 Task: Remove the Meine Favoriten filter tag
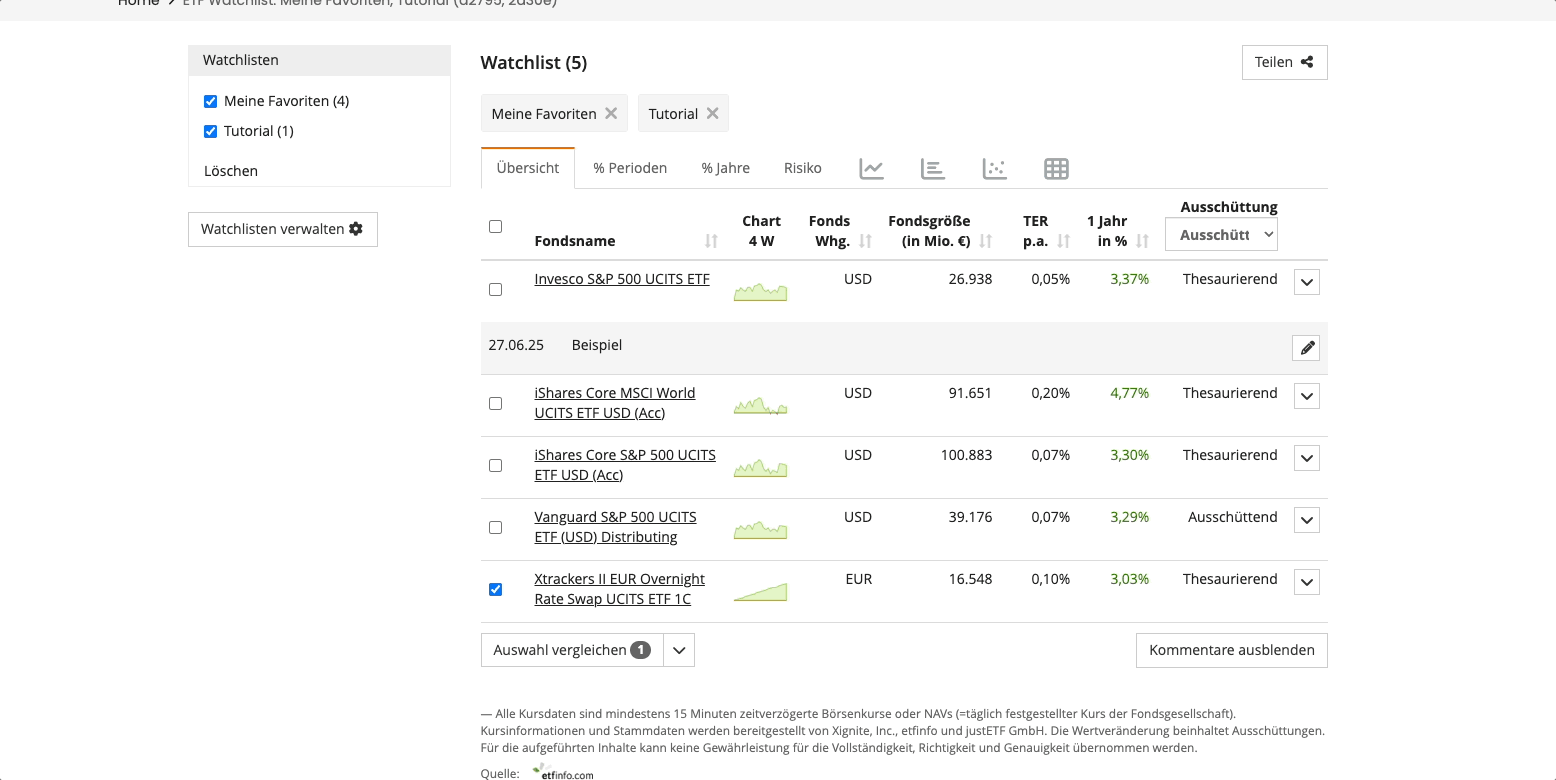pos(610,113)
